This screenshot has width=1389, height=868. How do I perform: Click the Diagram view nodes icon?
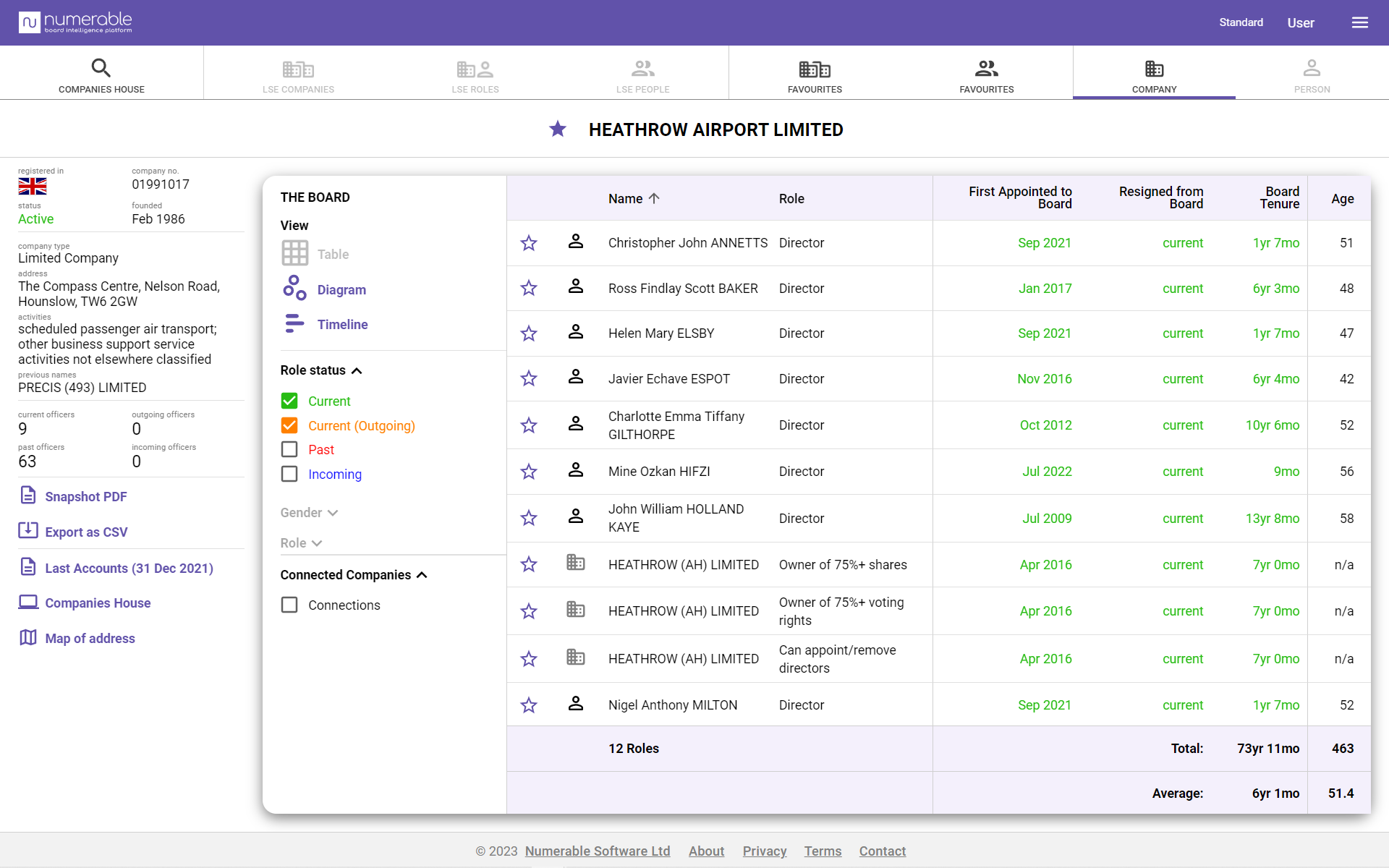pyautogui.click(x=294, y=288)
